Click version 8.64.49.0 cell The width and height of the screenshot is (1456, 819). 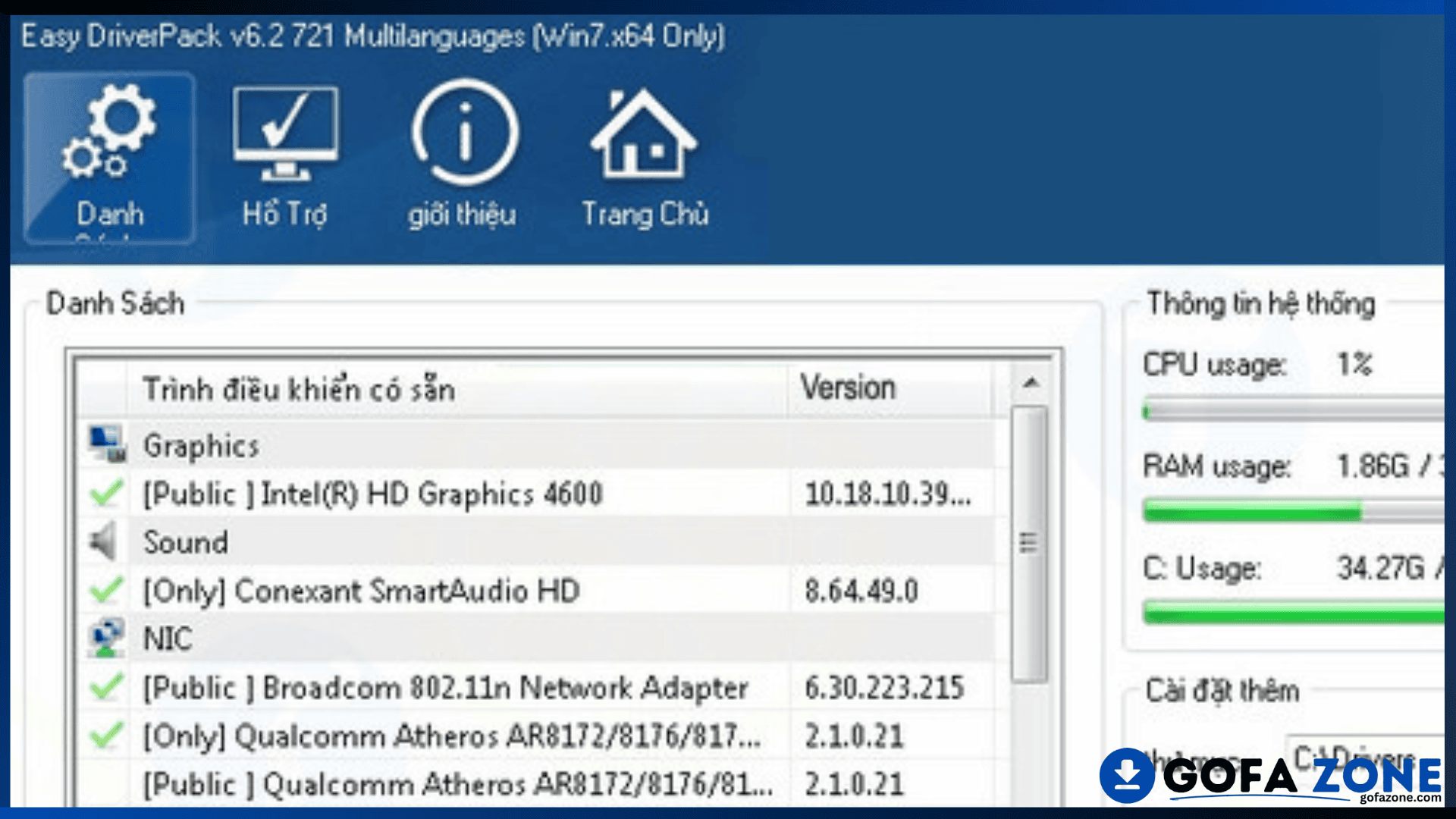[861, 591]
